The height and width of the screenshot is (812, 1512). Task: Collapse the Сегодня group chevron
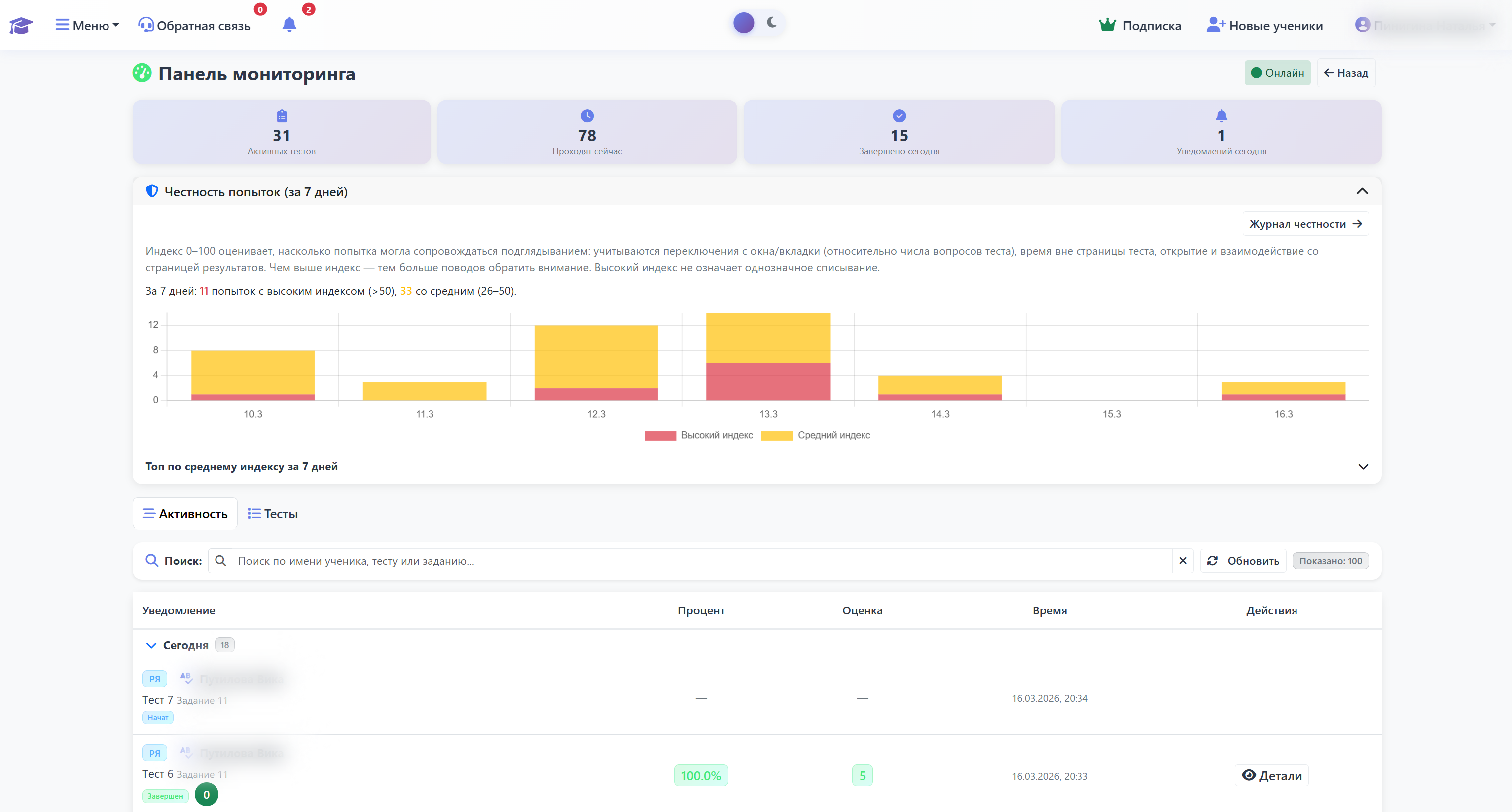point(151,645)
